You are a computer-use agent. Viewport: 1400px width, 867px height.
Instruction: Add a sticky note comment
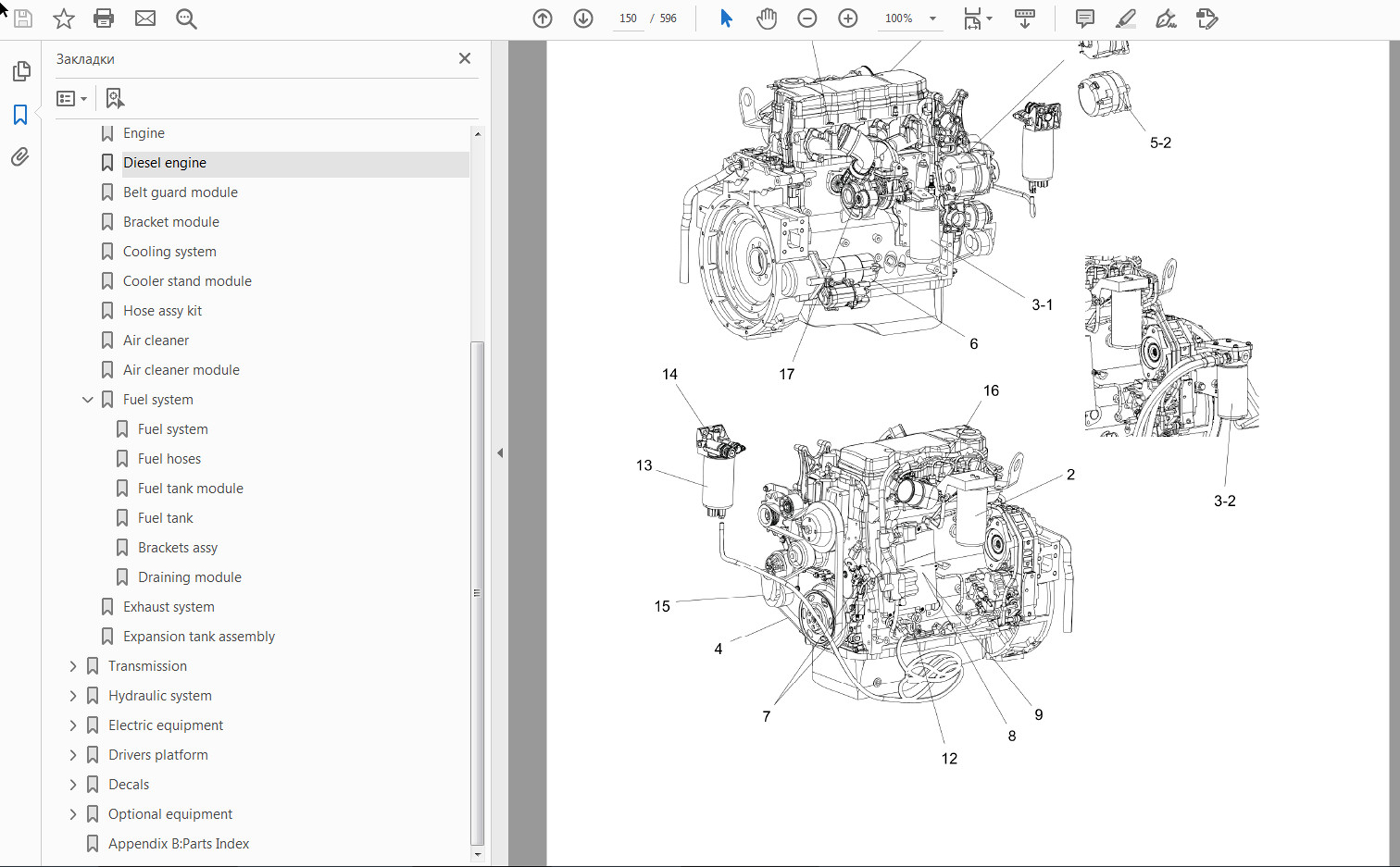tap(1084, 18)
